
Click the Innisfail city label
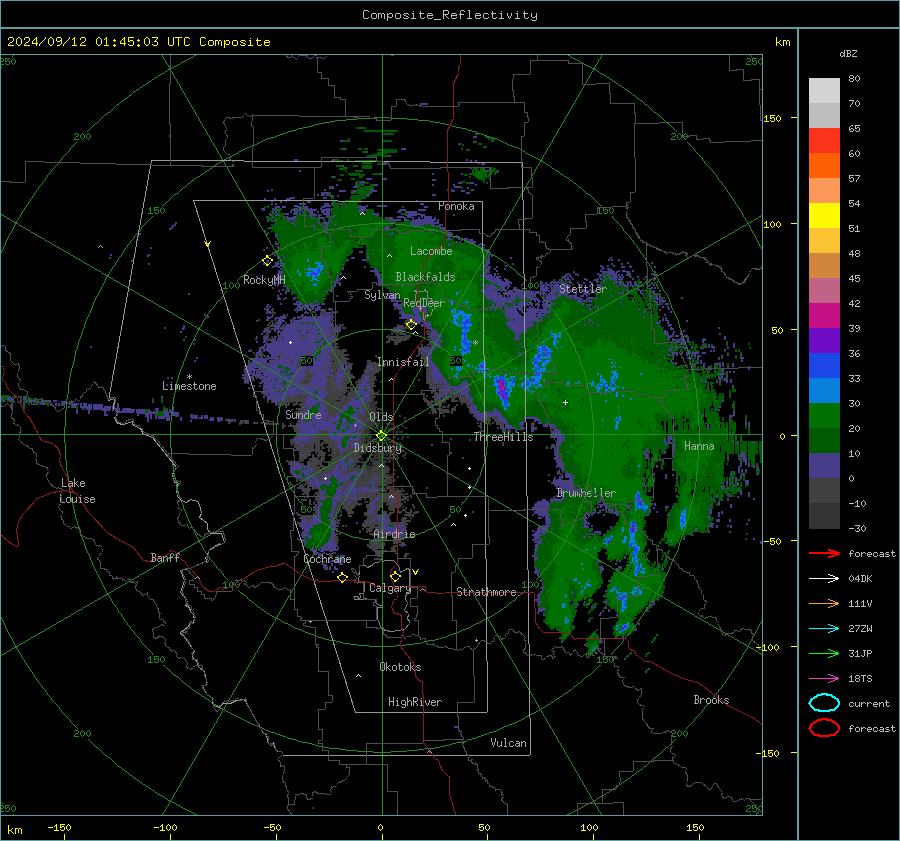(403, 362)
